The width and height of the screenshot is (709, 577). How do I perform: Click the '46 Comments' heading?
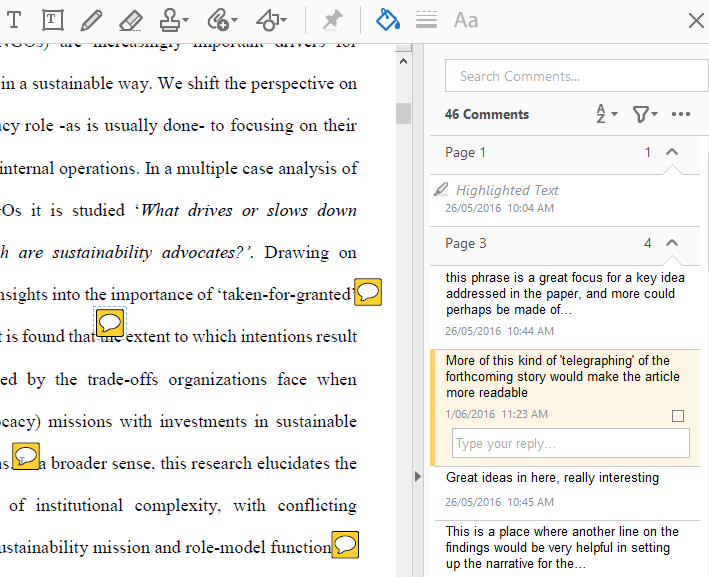tap(487, 114)
